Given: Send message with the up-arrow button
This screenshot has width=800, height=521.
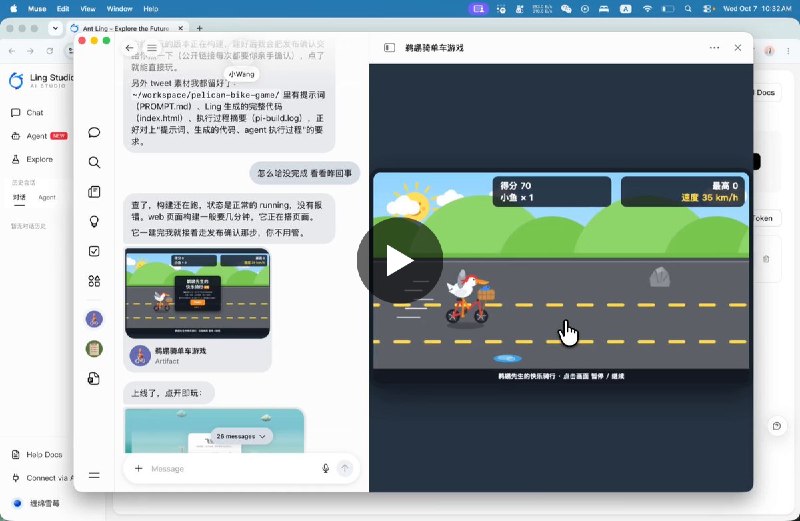Looking at the screenshot, I should 345,468.
